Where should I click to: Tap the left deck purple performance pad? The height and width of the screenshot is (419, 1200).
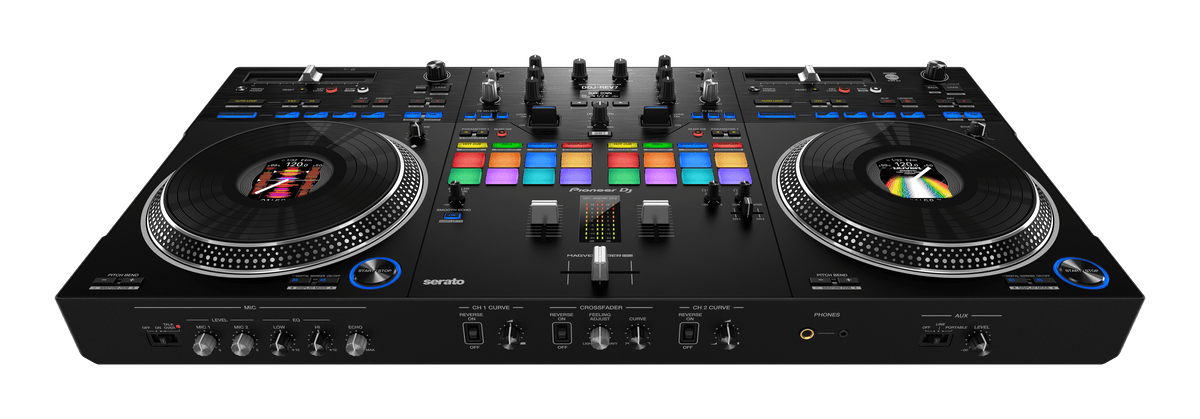point(501,176)
